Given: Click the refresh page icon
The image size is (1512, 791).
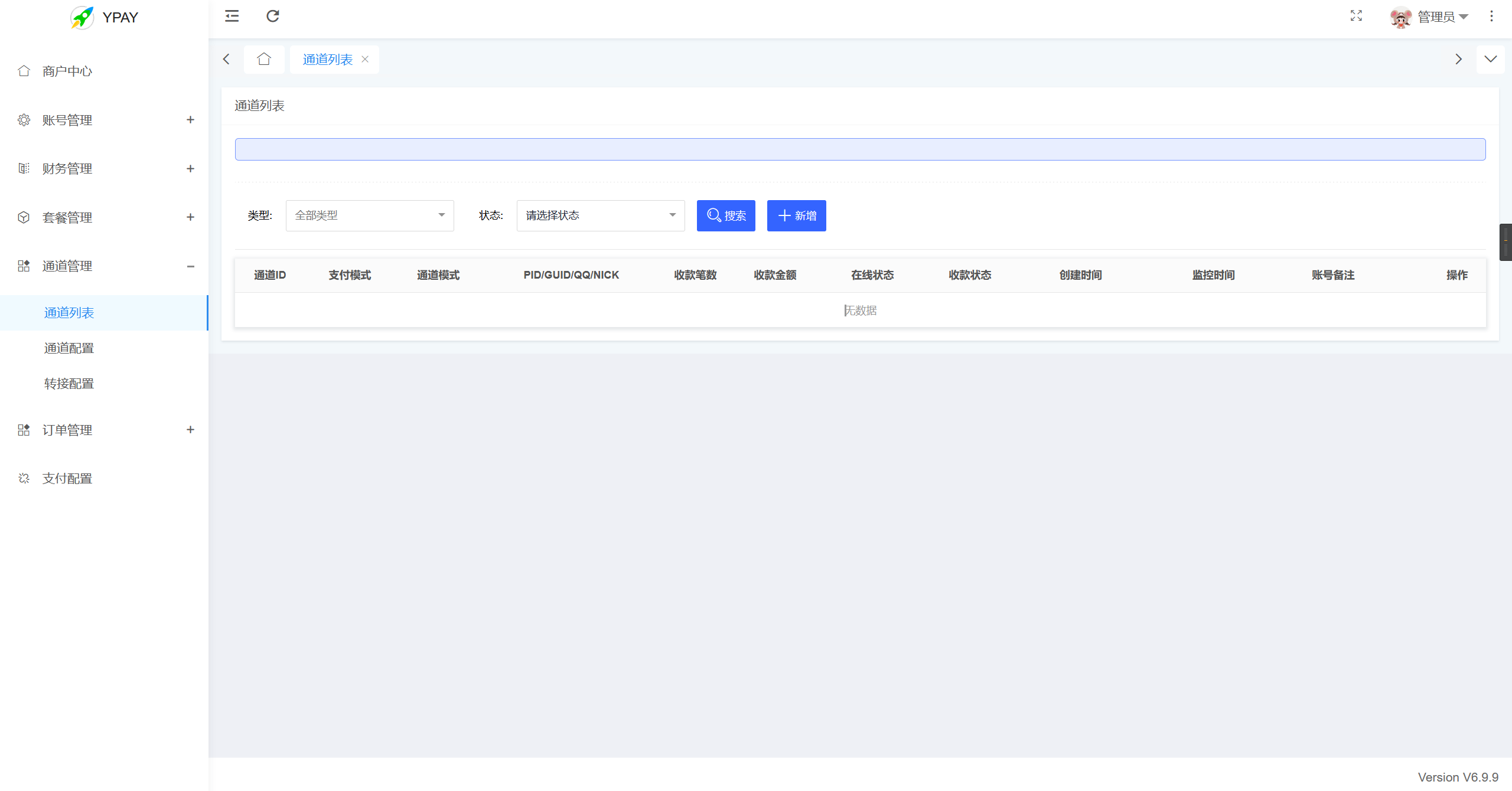Looking at the screenshot, I should coord(272,16).
